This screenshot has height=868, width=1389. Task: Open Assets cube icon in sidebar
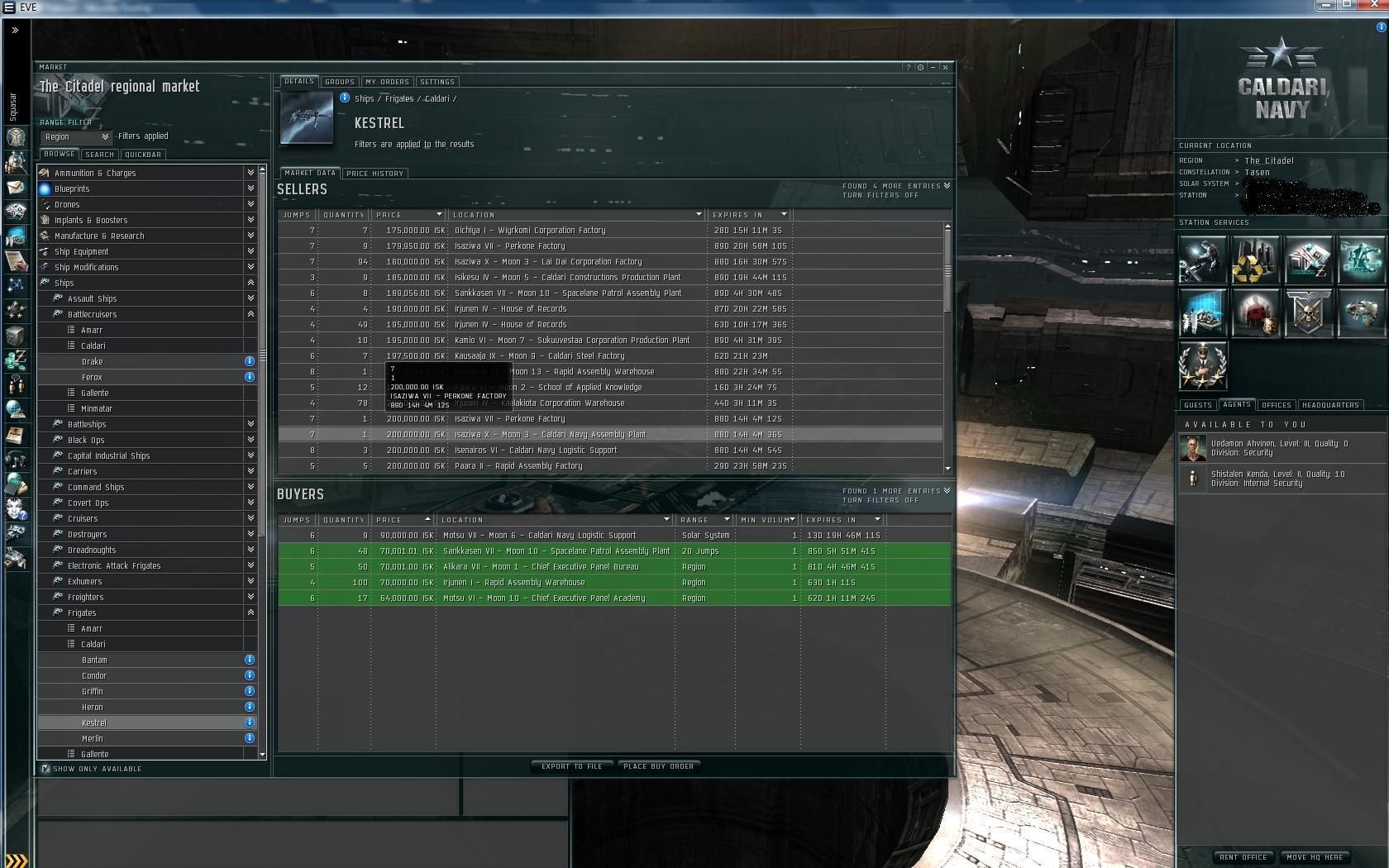[16, 336]
